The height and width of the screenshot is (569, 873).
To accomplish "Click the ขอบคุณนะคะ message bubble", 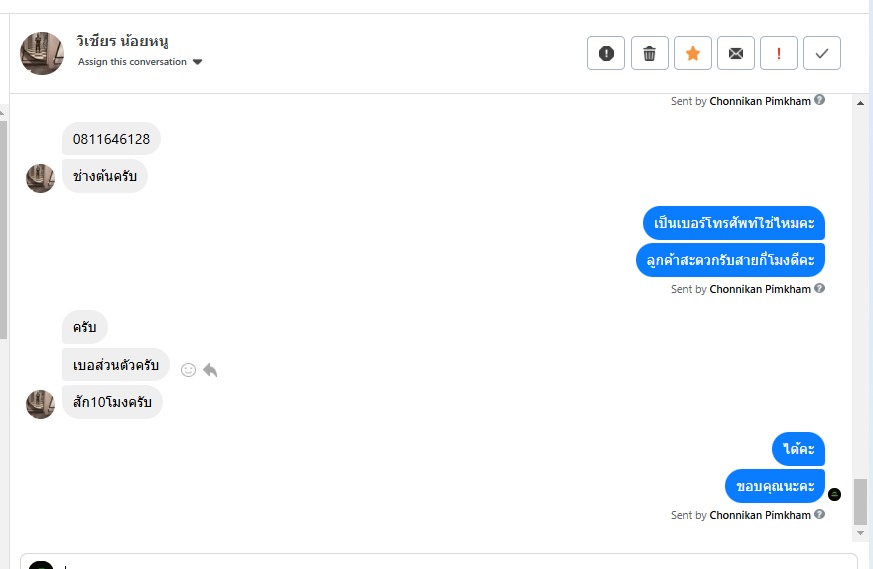I will pos(774,486).
